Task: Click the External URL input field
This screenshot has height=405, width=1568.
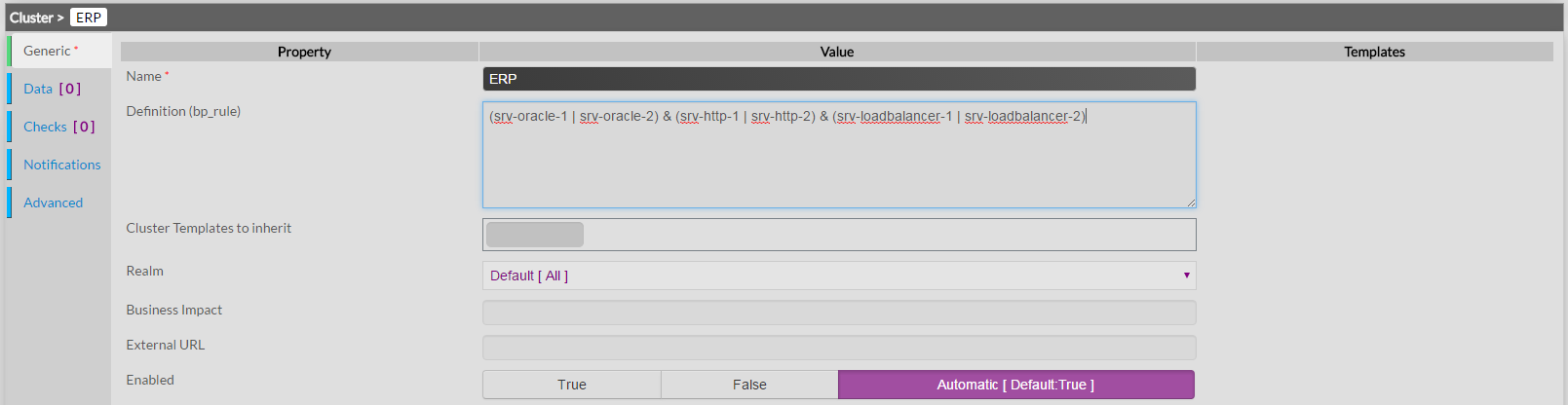Action: point(838,348)
